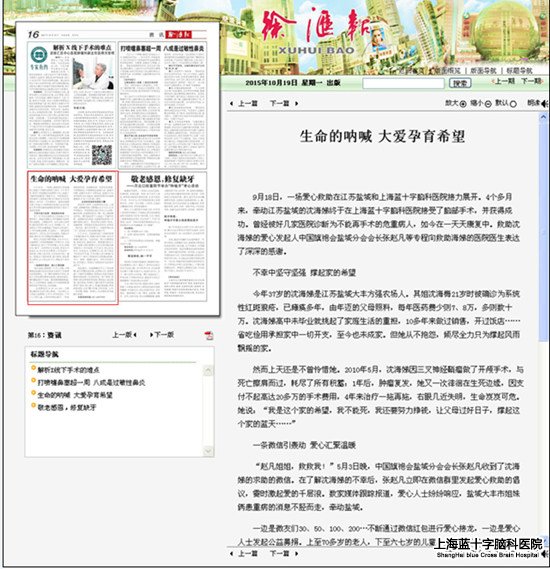550x569 pixels.
Task: Click the article scrollbar up arrow
Action: click(x=543, y=117)
